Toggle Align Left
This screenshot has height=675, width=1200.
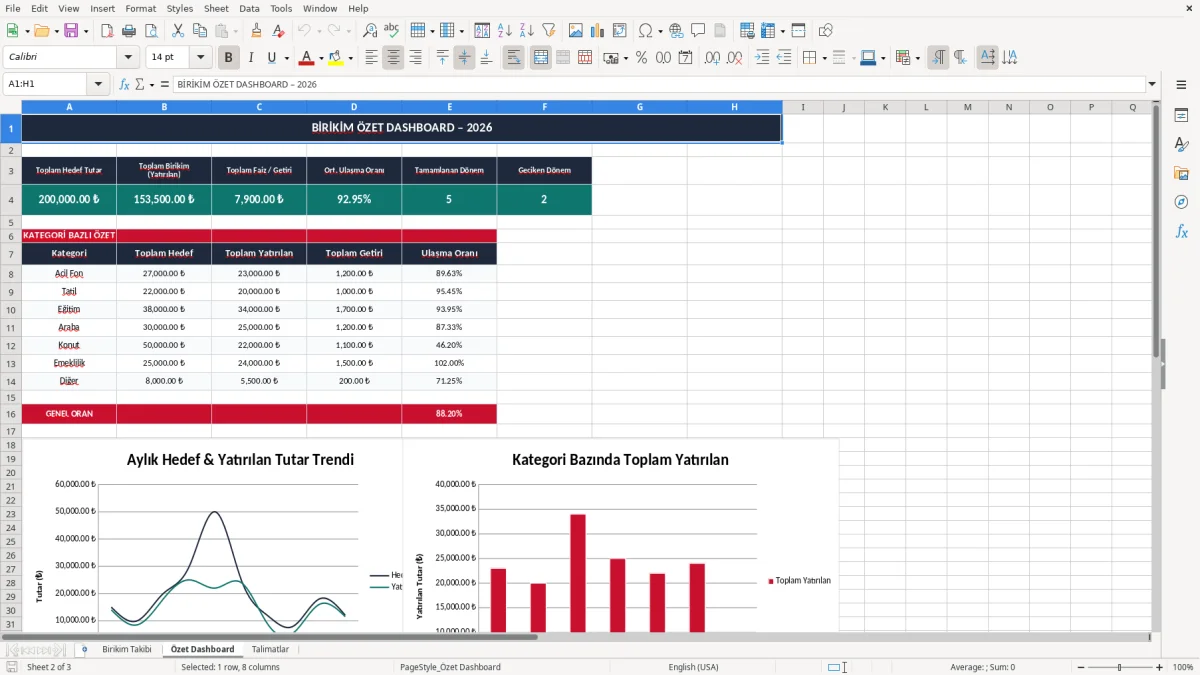point(371,58)
